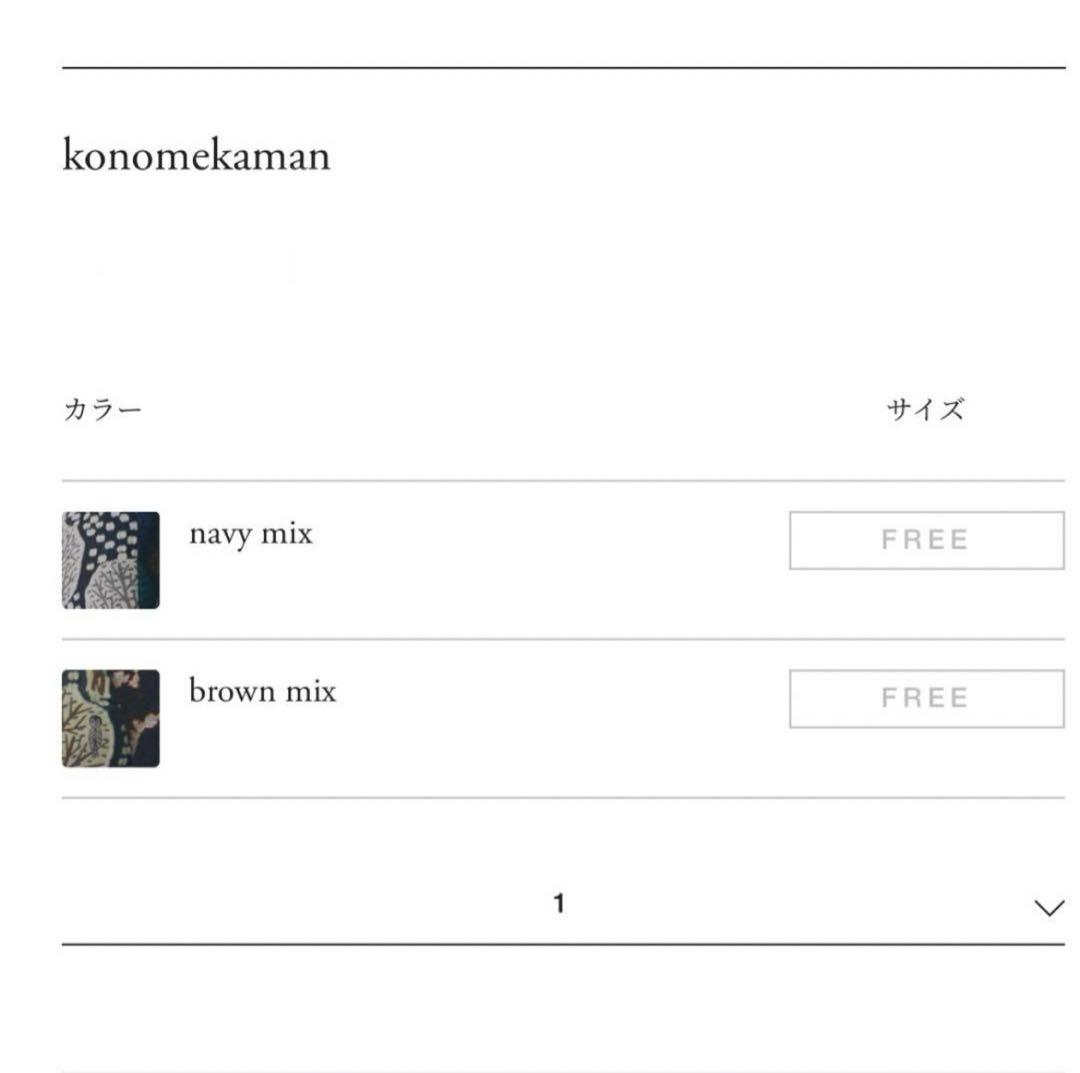This screenshot has height=1073, width=1080.
Task: Click the FREE size button for navy mix
Action: tap(924, 539)
